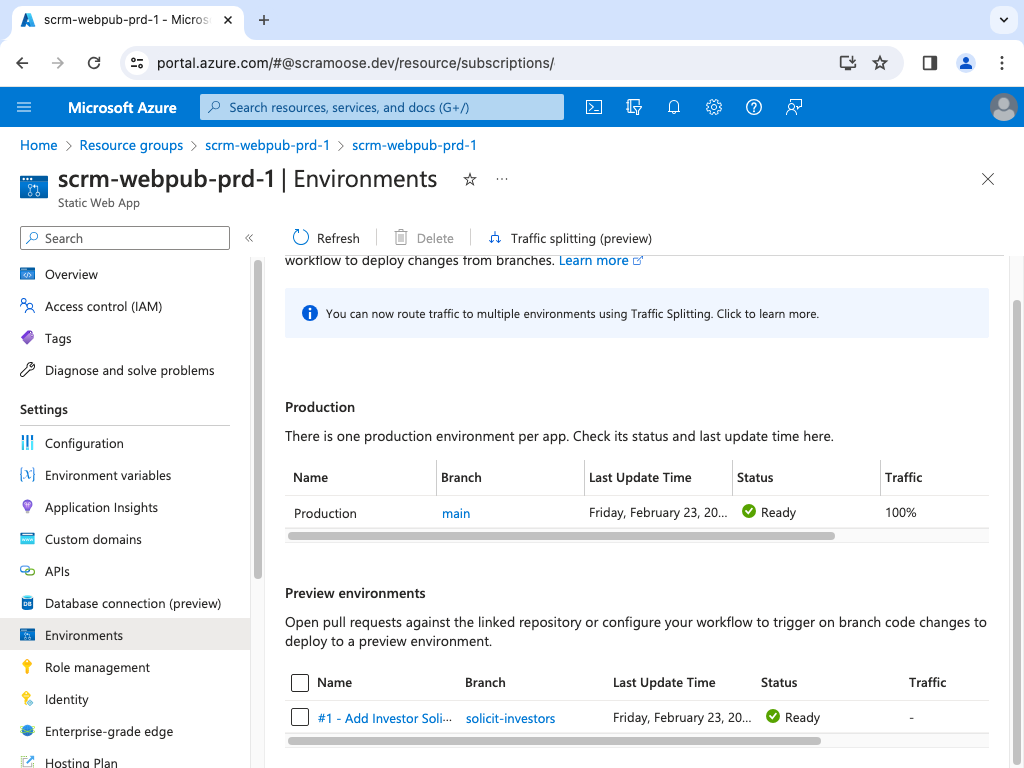Click the Production table horizontal scrollbar

(x=561, y=536)
